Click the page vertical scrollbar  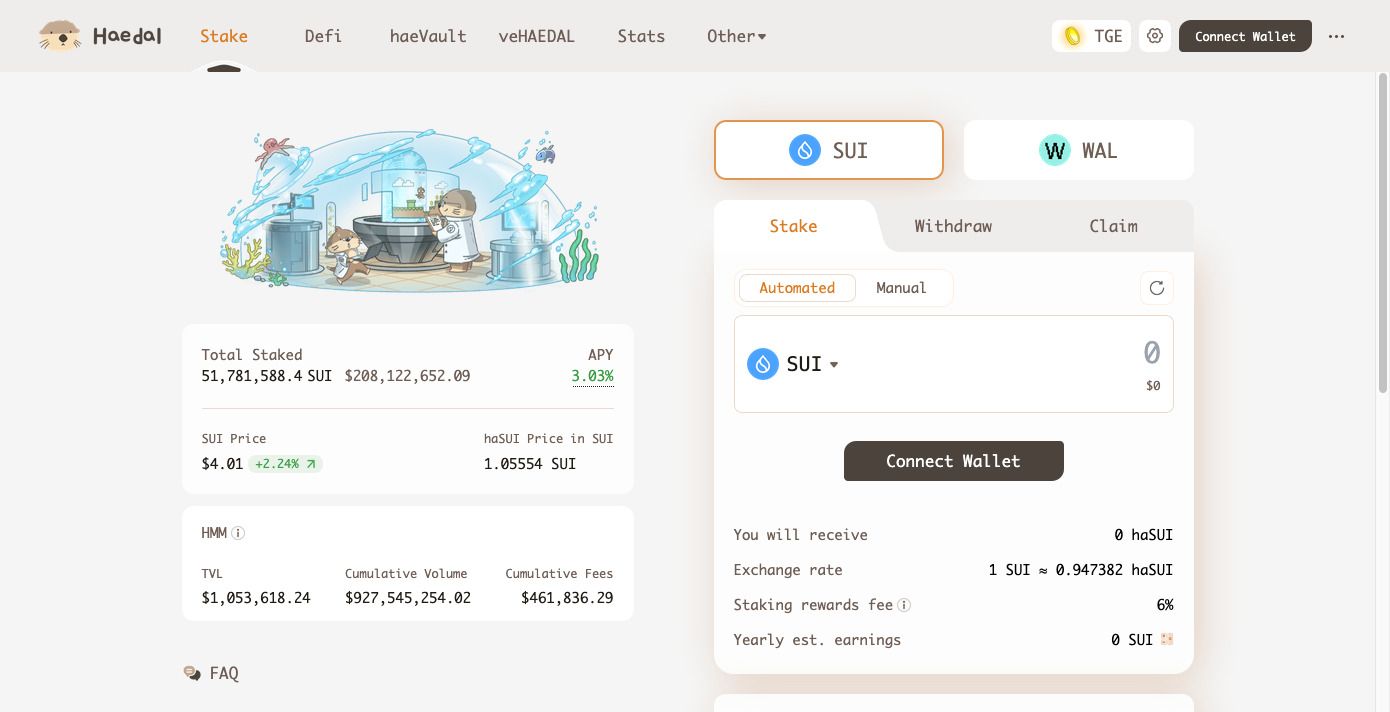(x=1383, y=235)
